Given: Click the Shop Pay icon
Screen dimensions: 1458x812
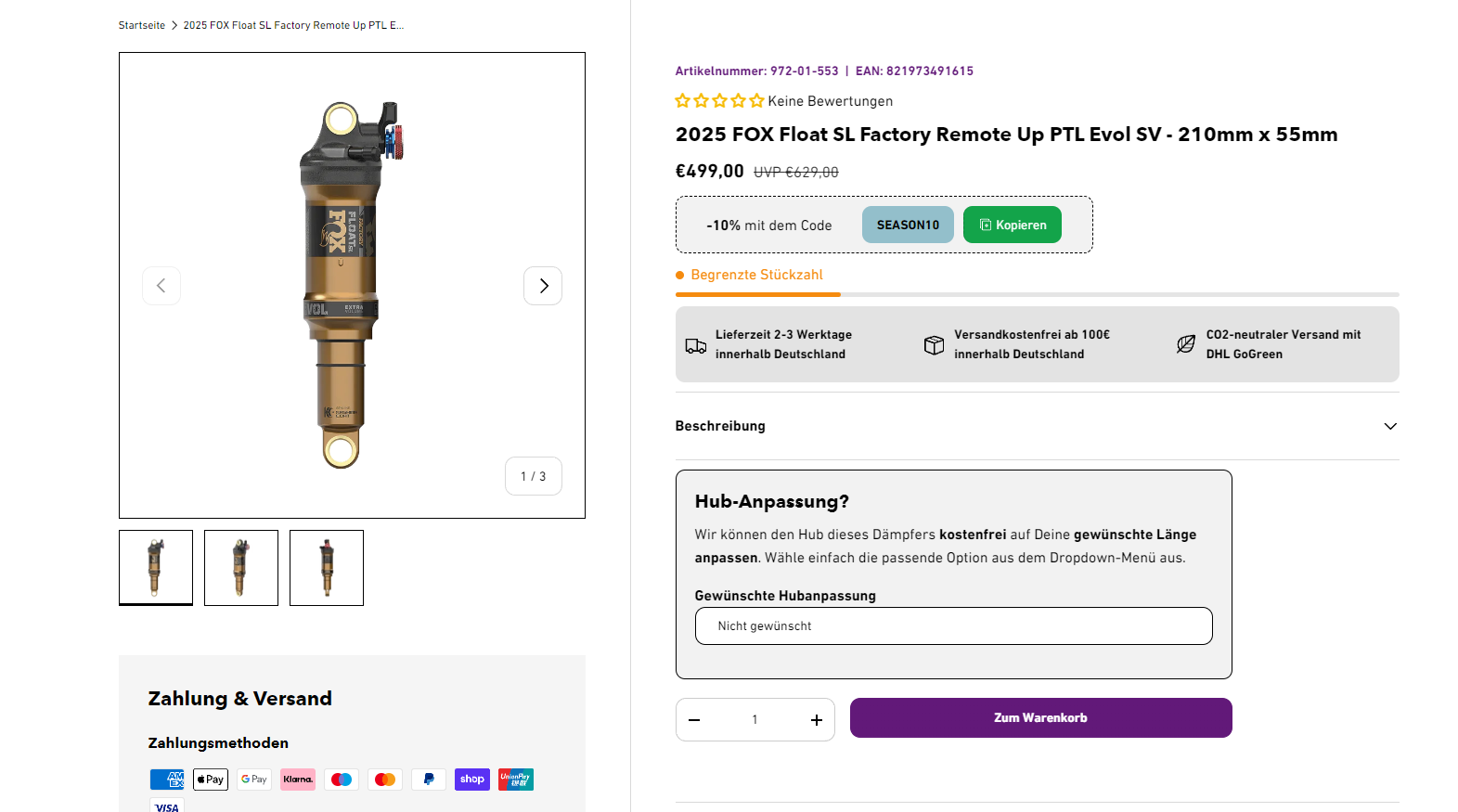Looking at the screenshot, I should coord(472,780).
